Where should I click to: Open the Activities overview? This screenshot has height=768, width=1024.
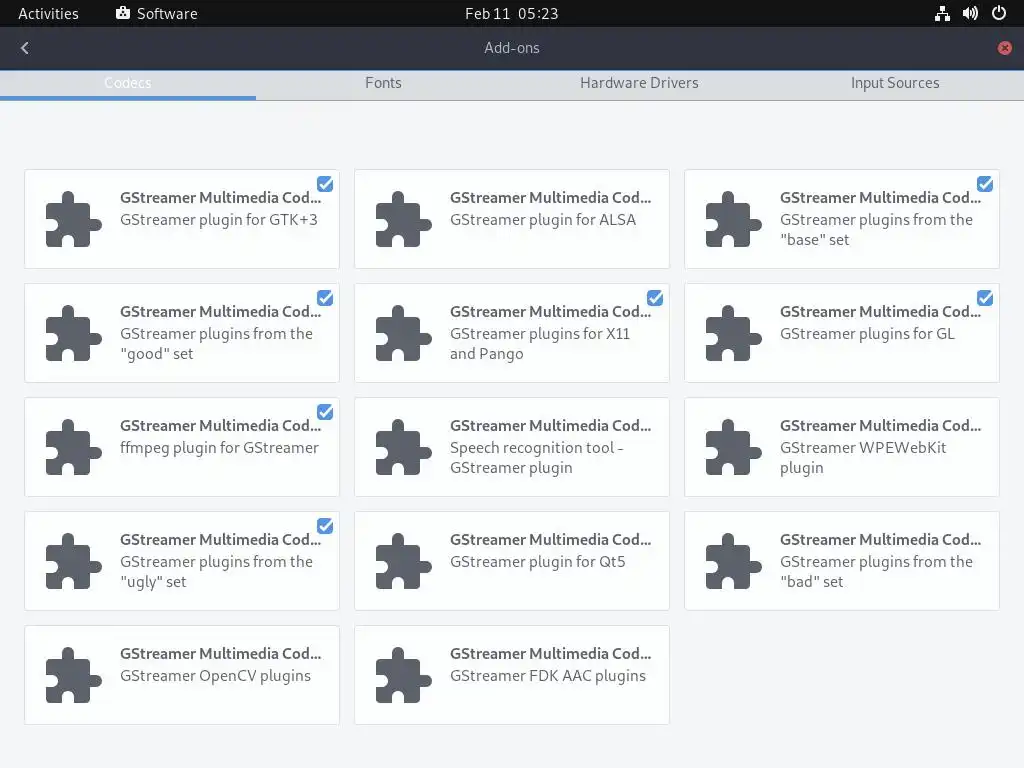pyautogui.click(x=48, y=14)
